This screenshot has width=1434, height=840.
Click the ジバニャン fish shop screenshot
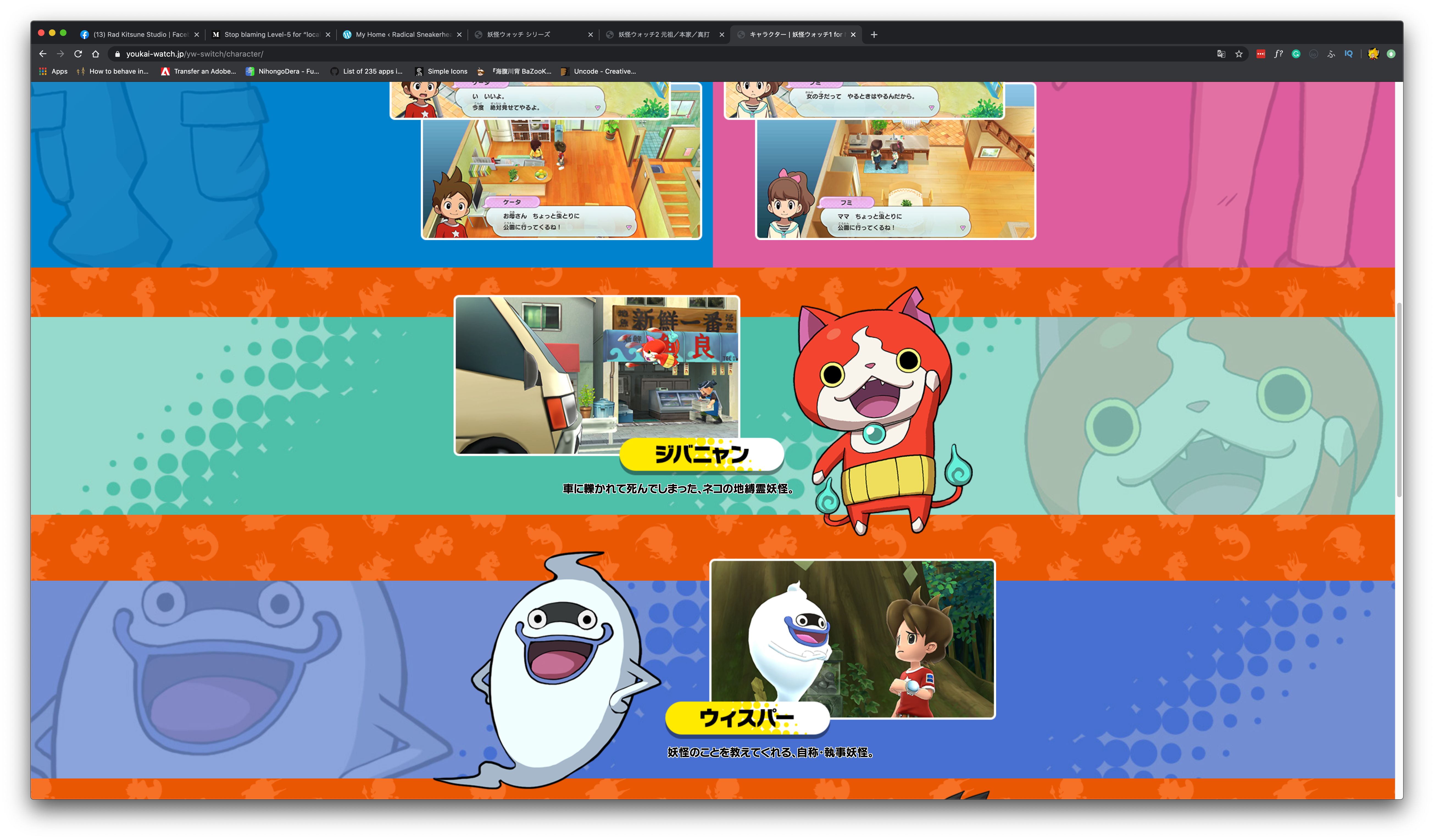click(596, 375)
